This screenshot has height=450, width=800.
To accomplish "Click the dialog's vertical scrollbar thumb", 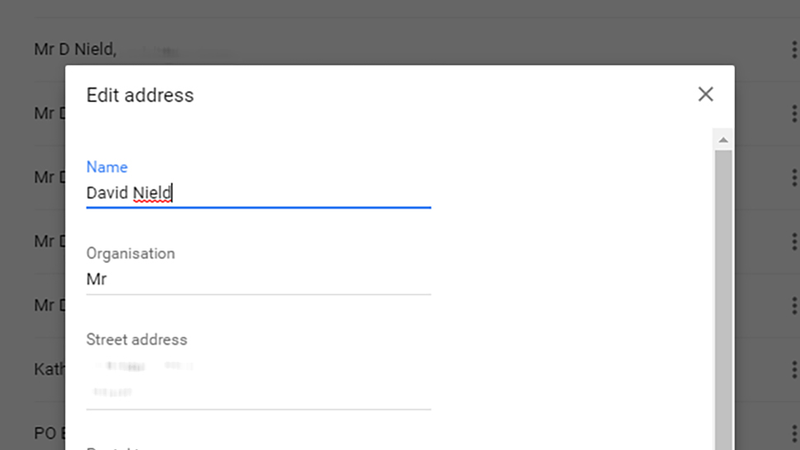I will pyautogui.click(x=723, y=300).
